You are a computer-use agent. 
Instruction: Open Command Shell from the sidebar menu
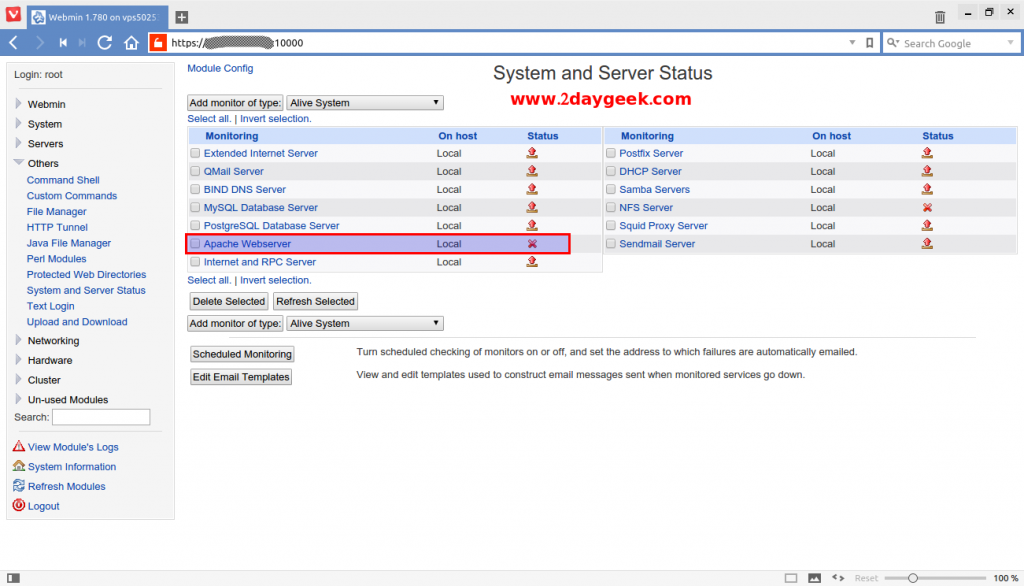pyautogui.click(x=63, y=180)
